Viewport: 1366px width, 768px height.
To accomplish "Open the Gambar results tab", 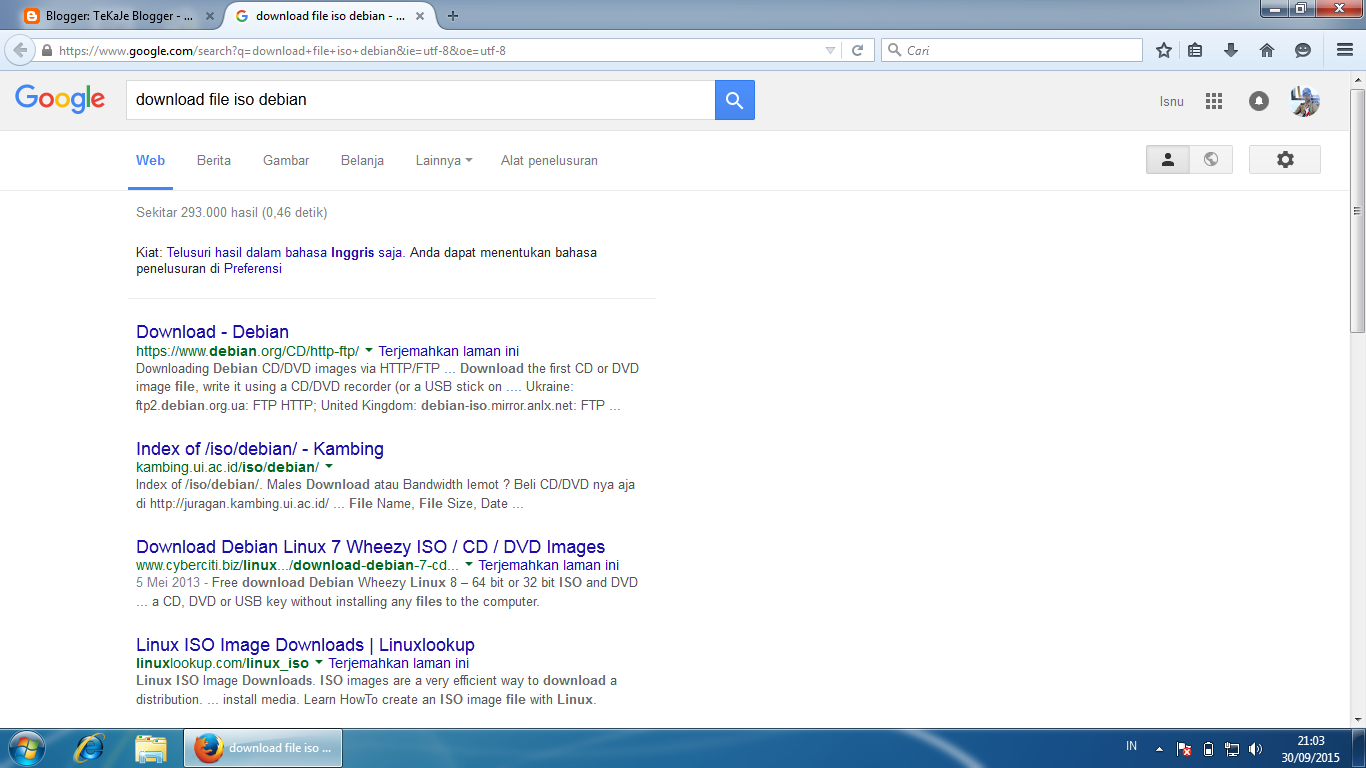I will tap(286, 160).
